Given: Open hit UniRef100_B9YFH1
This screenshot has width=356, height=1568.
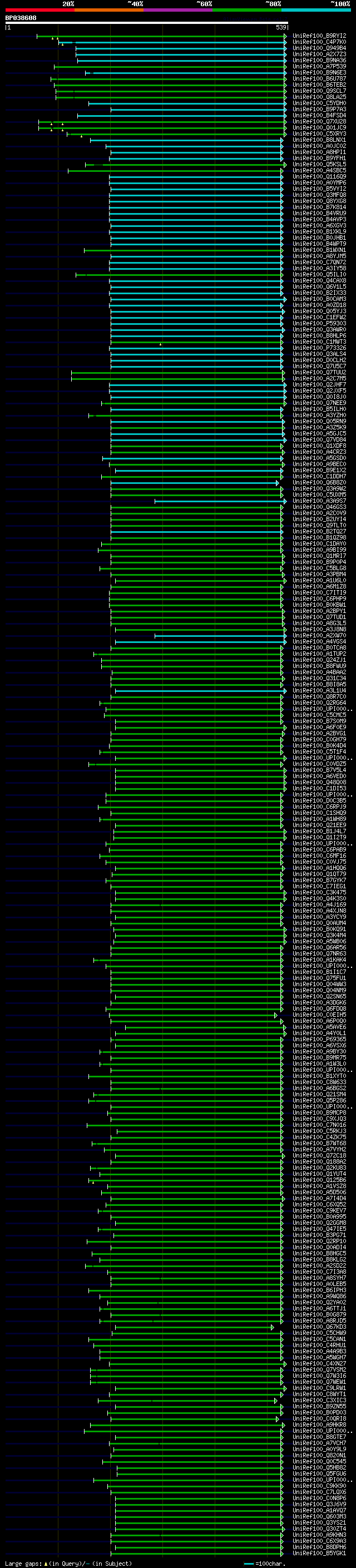Looking at the screenshot, I should pos(319,159).
